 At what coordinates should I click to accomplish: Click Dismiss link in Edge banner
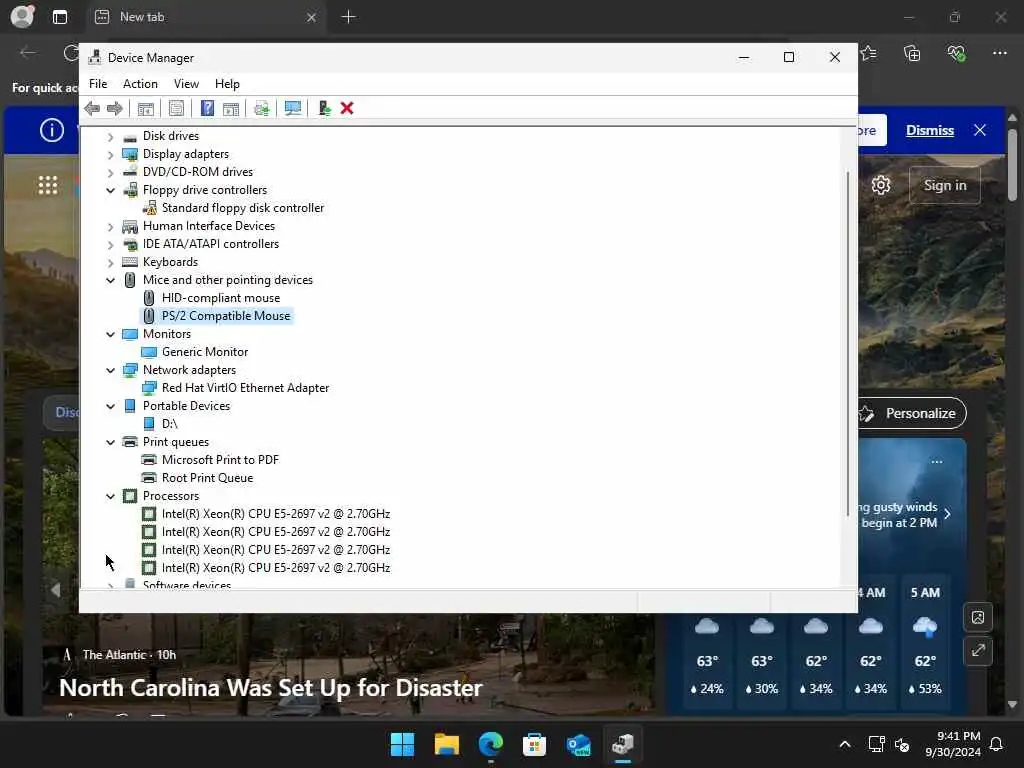coord(930,130)
